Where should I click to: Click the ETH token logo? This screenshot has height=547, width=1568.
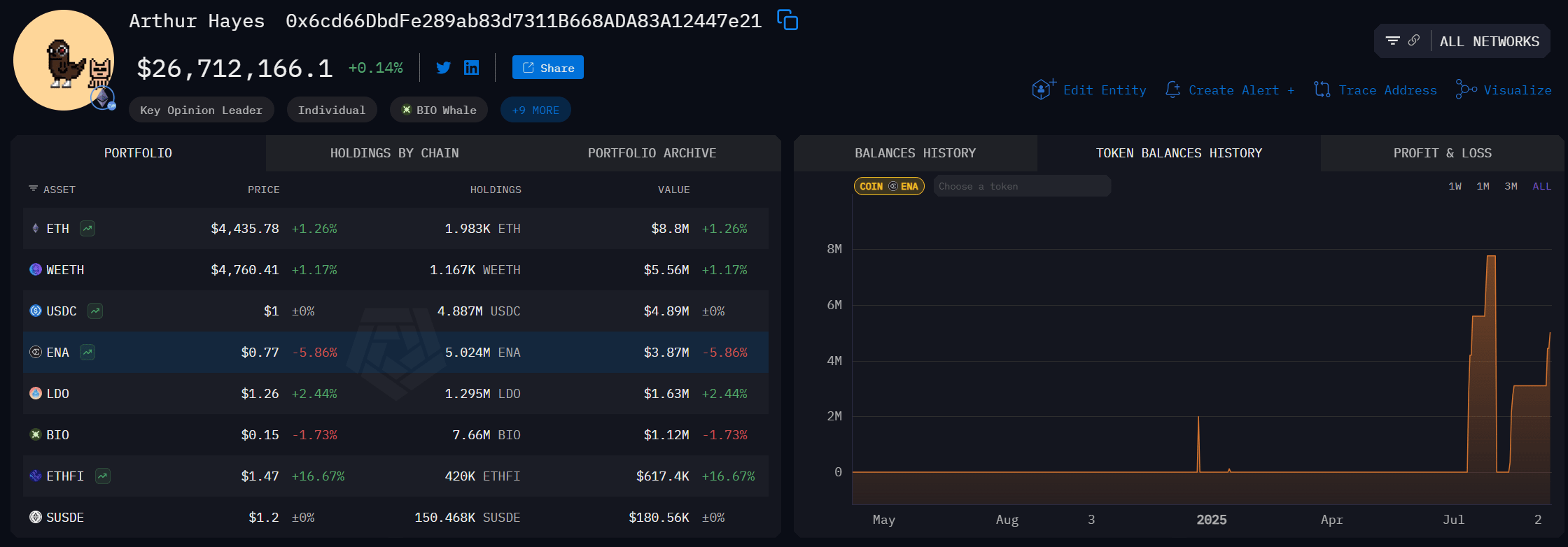36,229
